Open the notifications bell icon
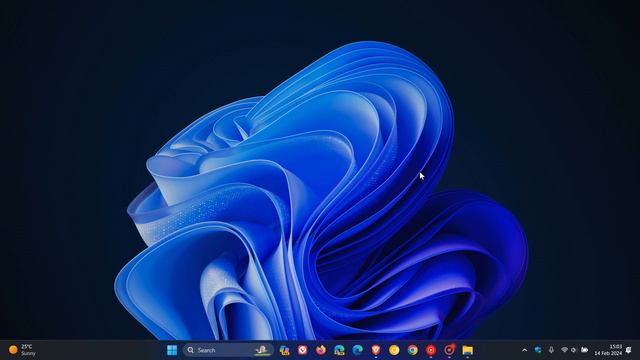 coord(629,350)
